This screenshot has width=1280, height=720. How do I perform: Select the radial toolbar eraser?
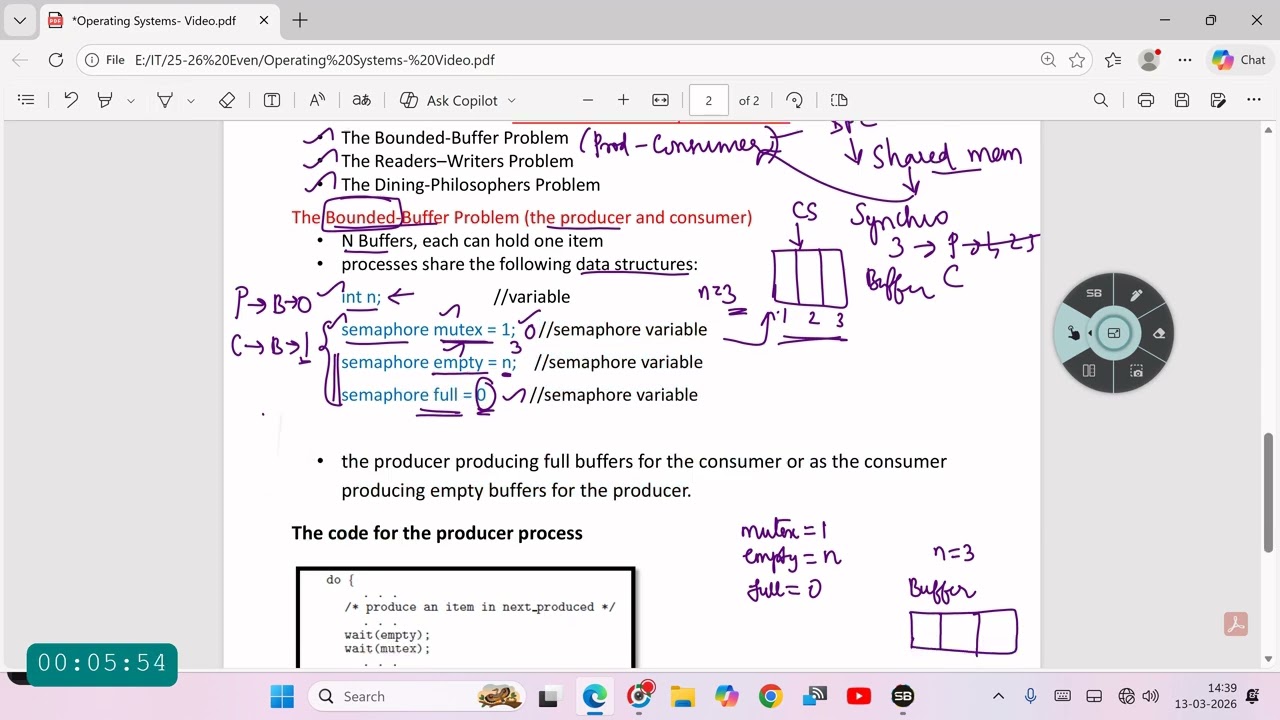(x=1159, y=333)
